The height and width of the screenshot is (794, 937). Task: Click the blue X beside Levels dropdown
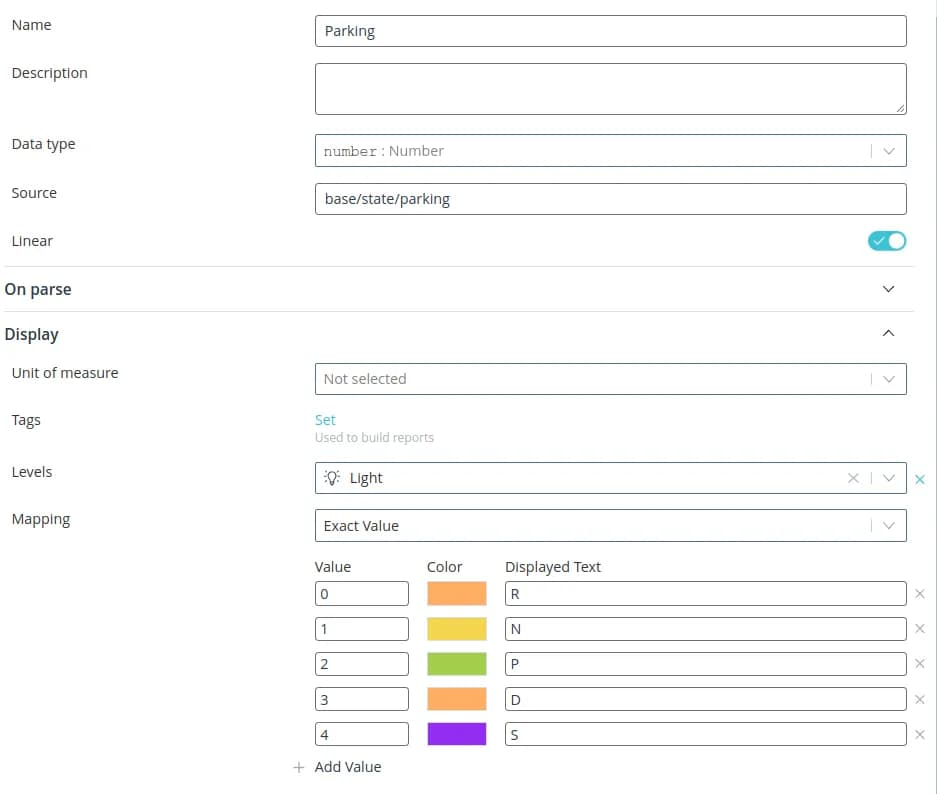point(920,480)
